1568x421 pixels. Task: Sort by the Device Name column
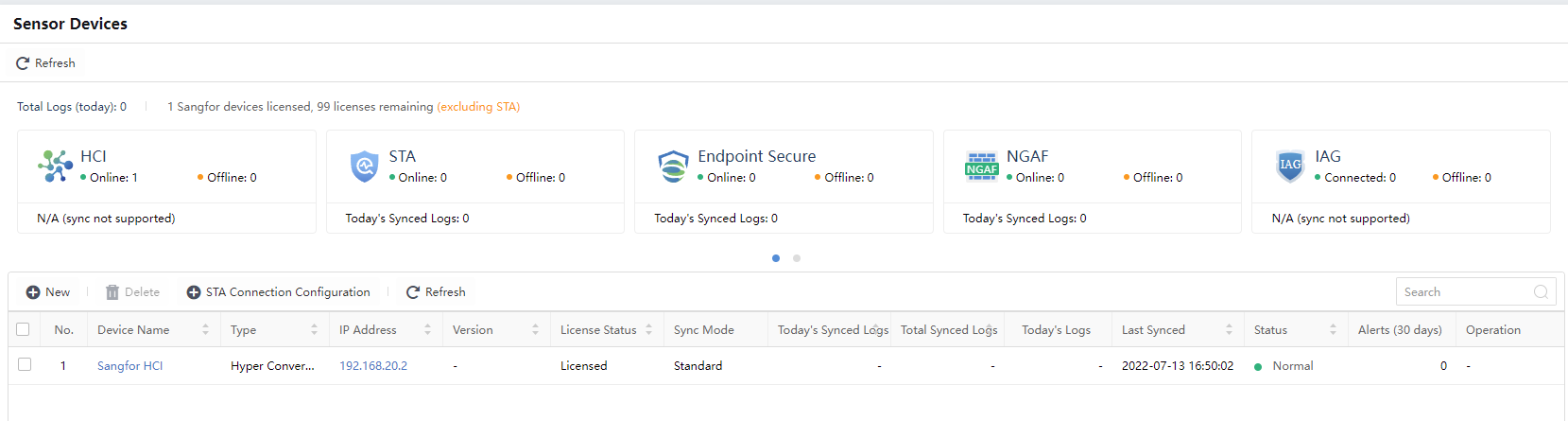click(205, 330)
